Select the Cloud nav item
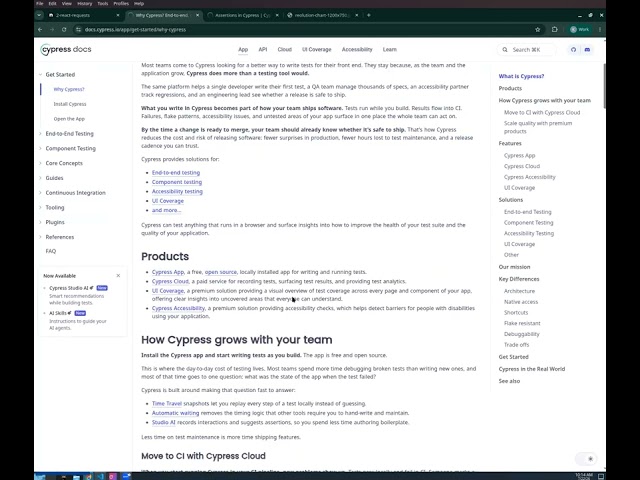640x480 pixels. click(284, 49)
